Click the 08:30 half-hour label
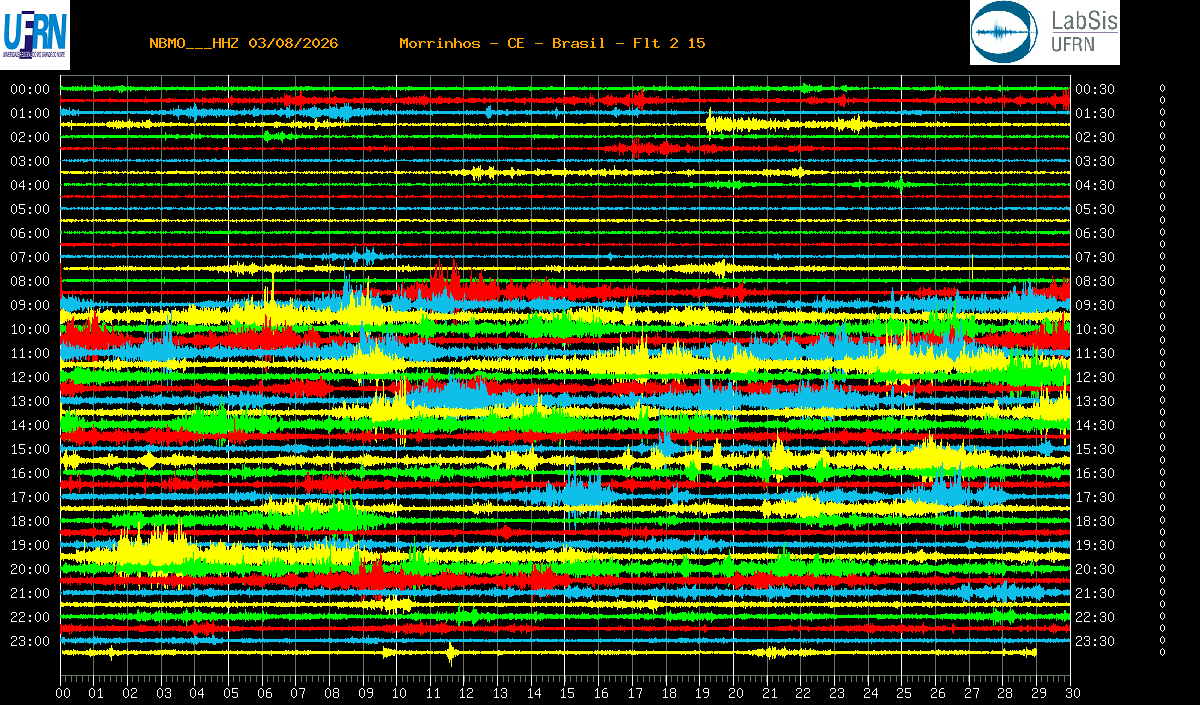The height and width of the screenshot is (705, 1200). [x=1094, y=281]
